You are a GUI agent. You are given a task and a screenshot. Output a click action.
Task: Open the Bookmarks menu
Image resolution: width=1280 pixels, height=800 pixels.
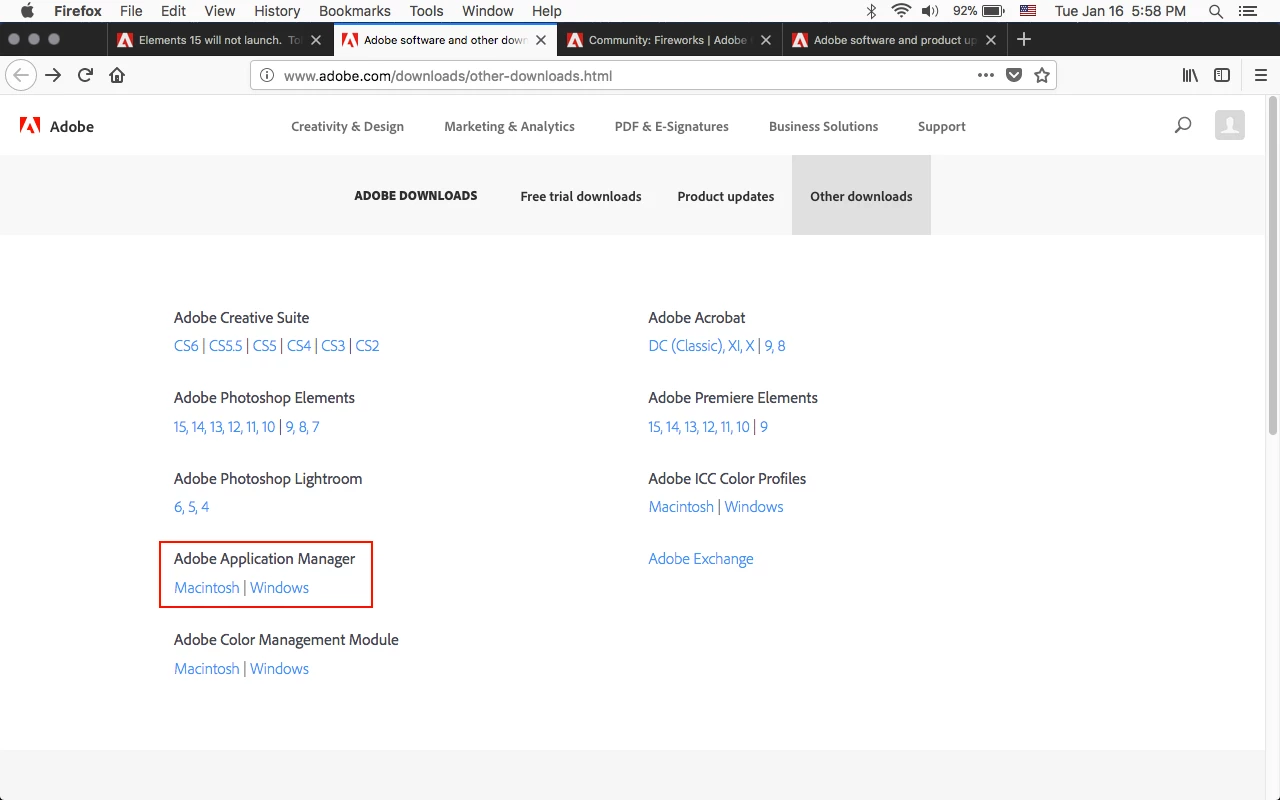click(355, 11)
